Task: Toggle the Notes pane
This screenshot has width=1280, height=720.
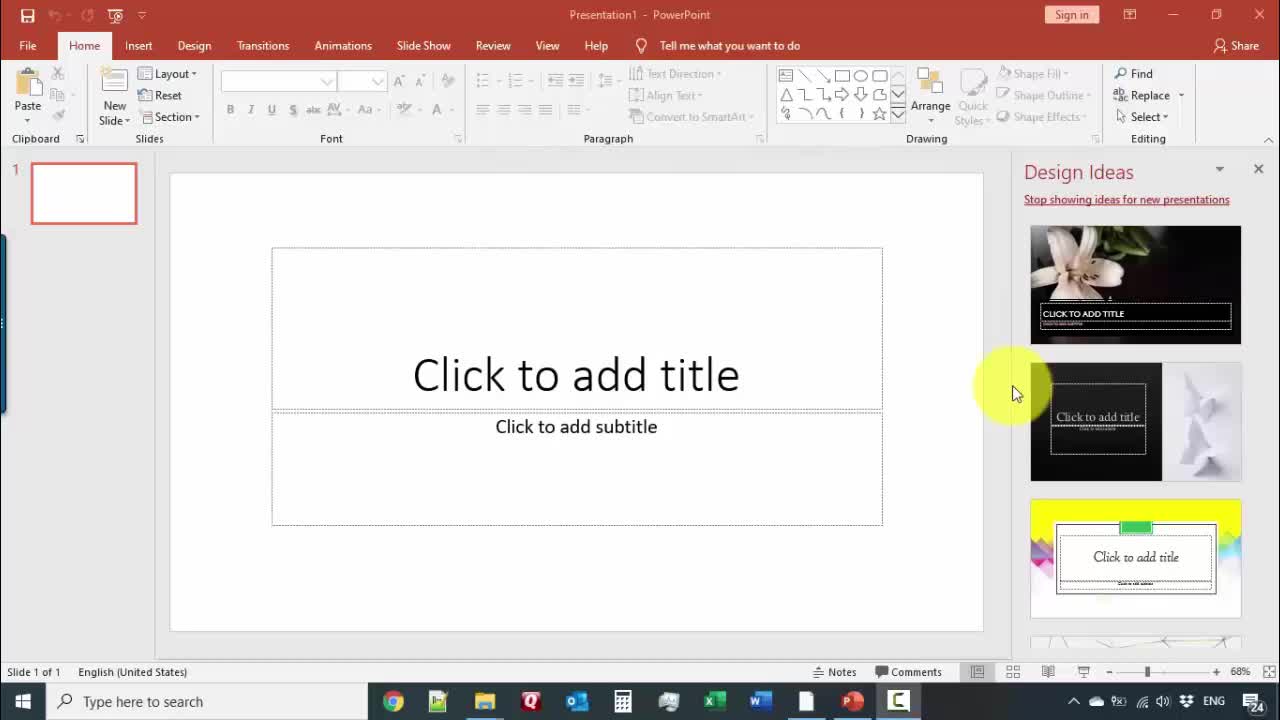Action: click(834, 672)
